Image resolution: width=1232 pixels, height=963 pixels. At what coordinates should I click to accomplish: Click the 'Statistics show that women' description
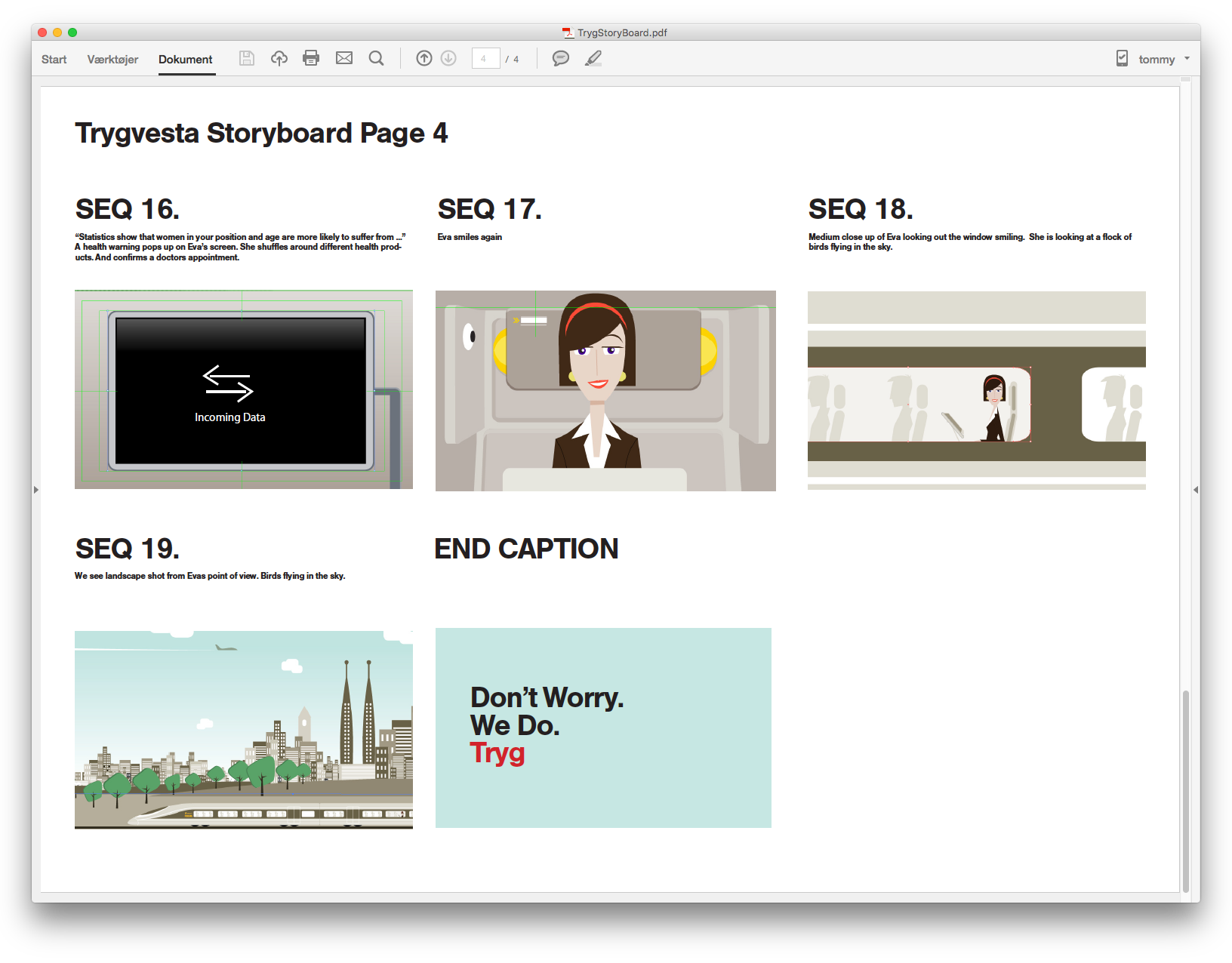[240, 247]
